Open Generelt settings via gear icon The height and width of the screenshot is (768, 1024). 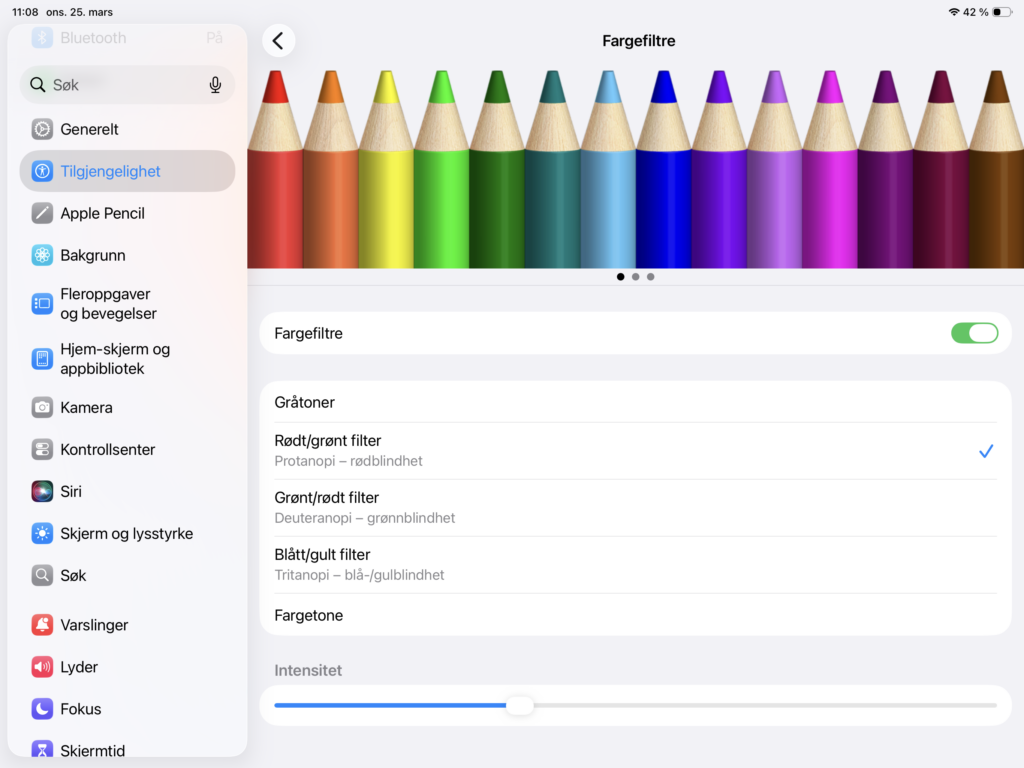point(42,129)
